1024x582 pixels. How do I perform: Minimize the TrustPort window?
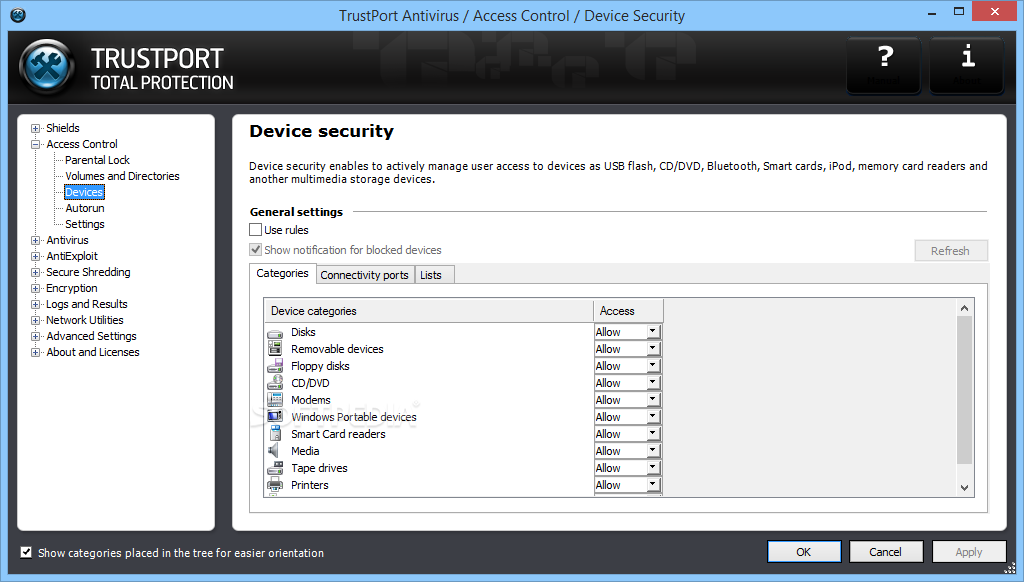point(932,12)
